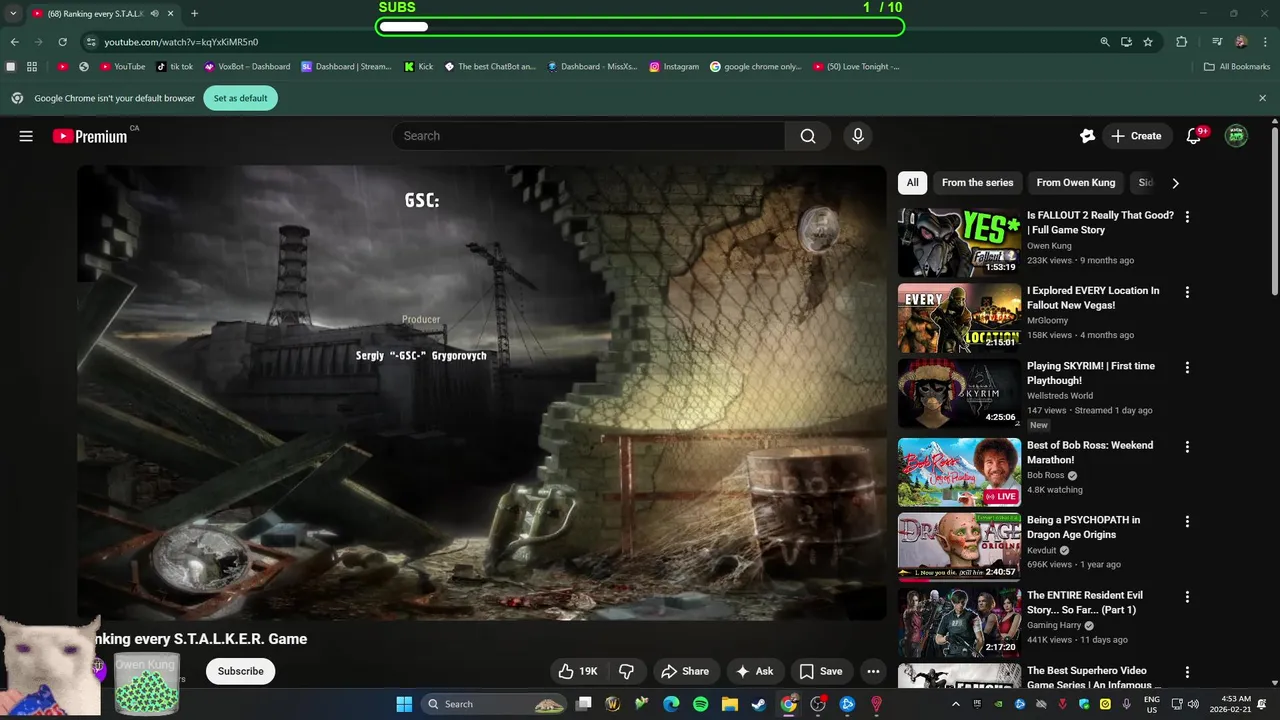Open more actions for Fallout 2 video

coord(1187,217)
